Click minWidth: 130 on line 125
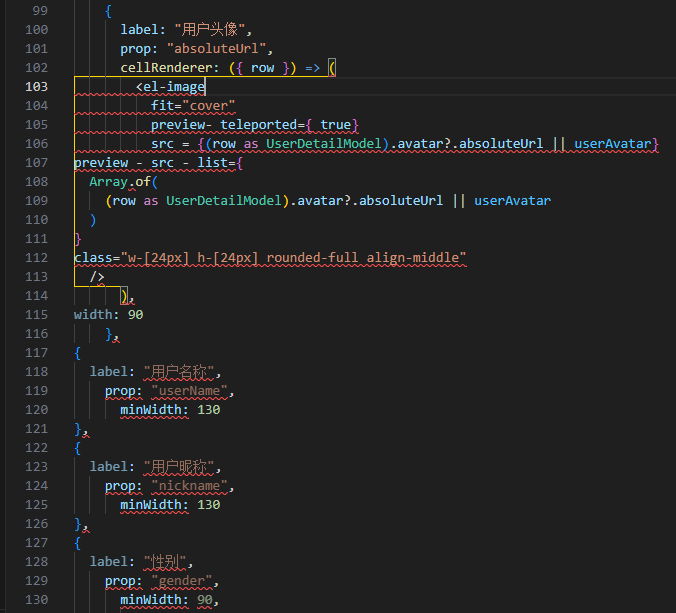This screenshot has height=613, width=676. pos(170,504)
